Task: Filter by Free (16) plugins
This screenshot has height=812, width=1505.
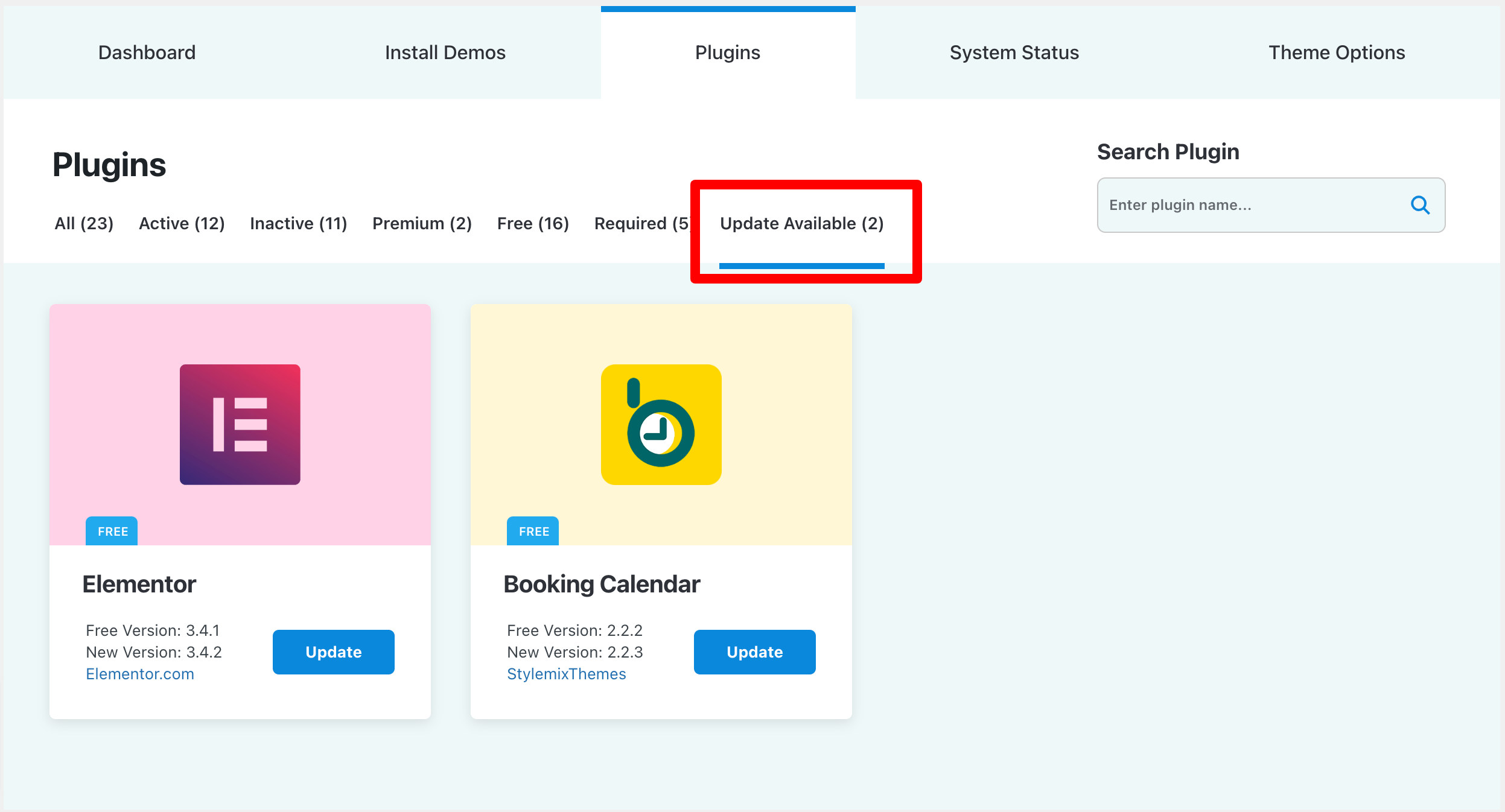Action: (x=533, y=223)
